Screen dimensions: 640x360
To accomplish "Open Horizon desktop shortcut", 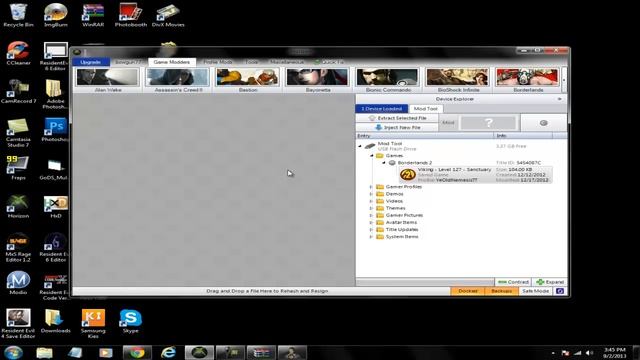I will (x=18, y=206).
